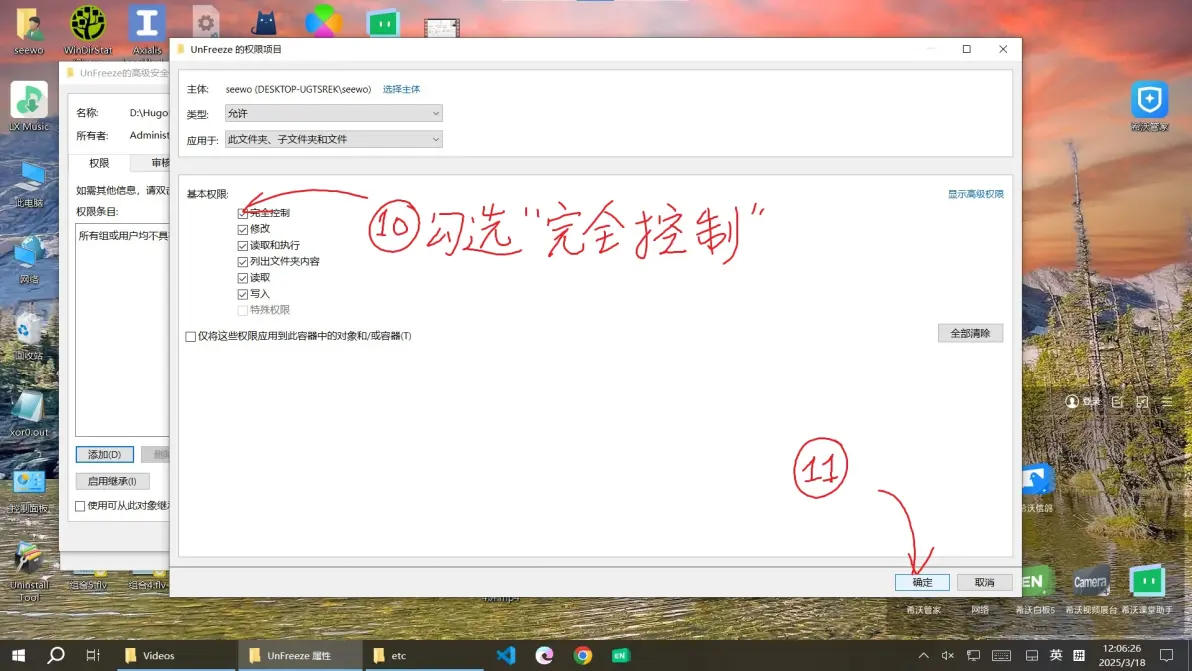Switch to the 权限 tab
Image resolution: width=1192 pixels, height=671 pixels.
coord(99,163)
